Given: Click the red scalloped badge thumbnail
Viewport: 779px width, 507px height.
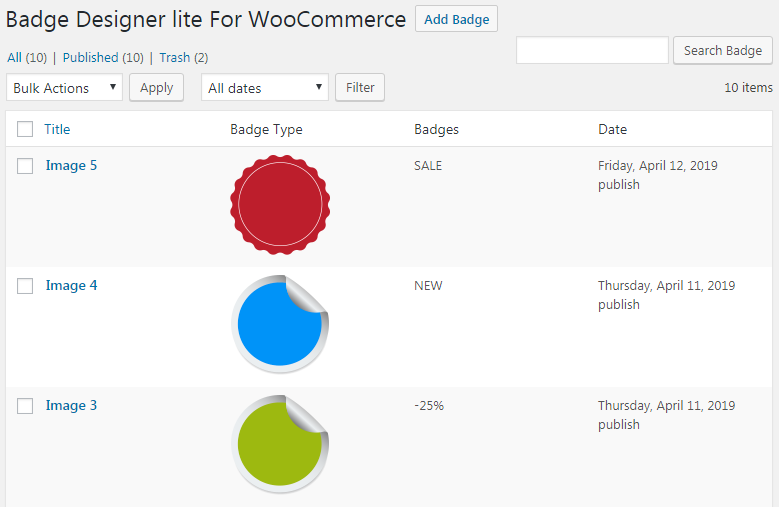Looking at the screenshot, I should pyautogui.click(x=280, y=205).
